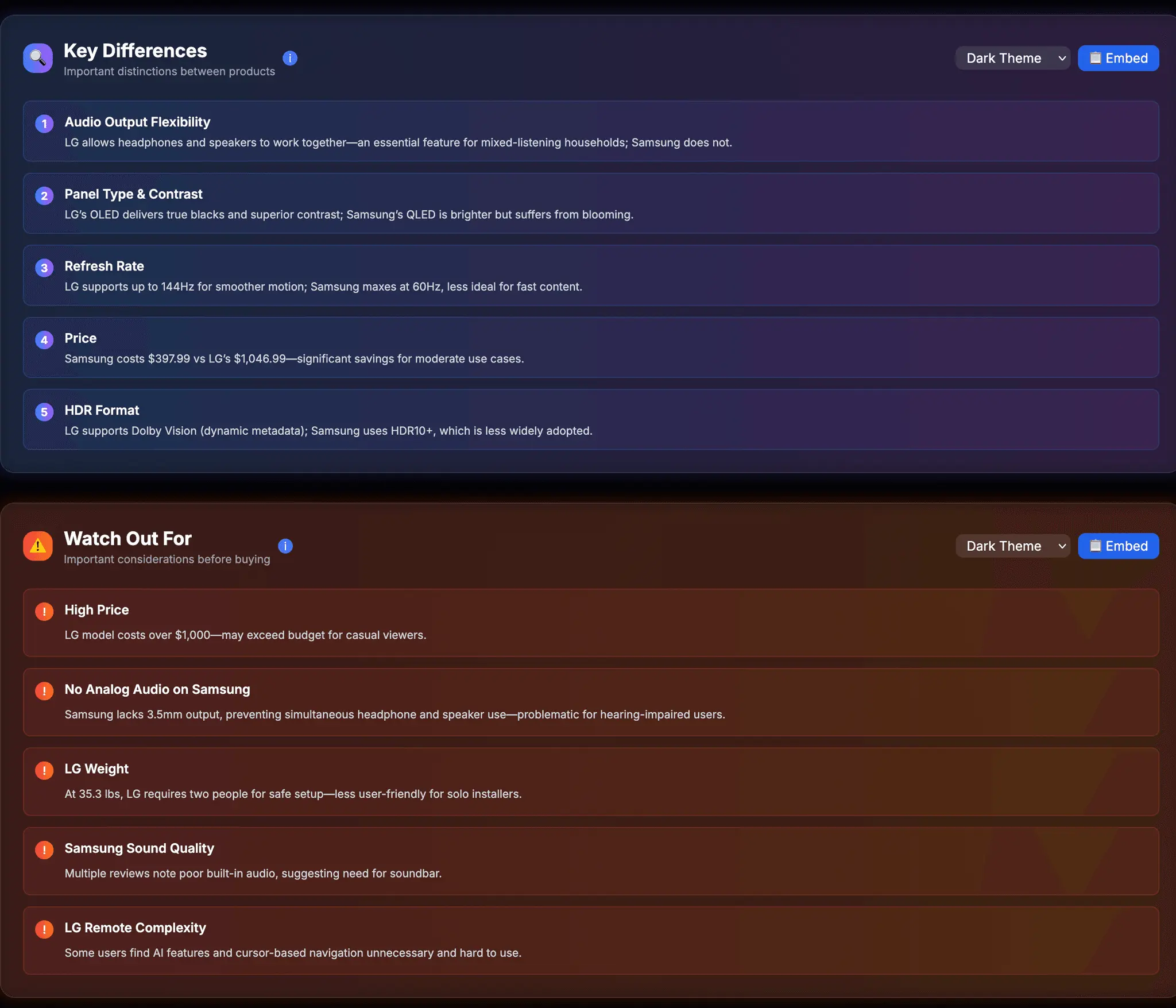Select the Audio Output Flexibility heading
Viewport: 1176px width, 1008px height.
click(137, 122)
